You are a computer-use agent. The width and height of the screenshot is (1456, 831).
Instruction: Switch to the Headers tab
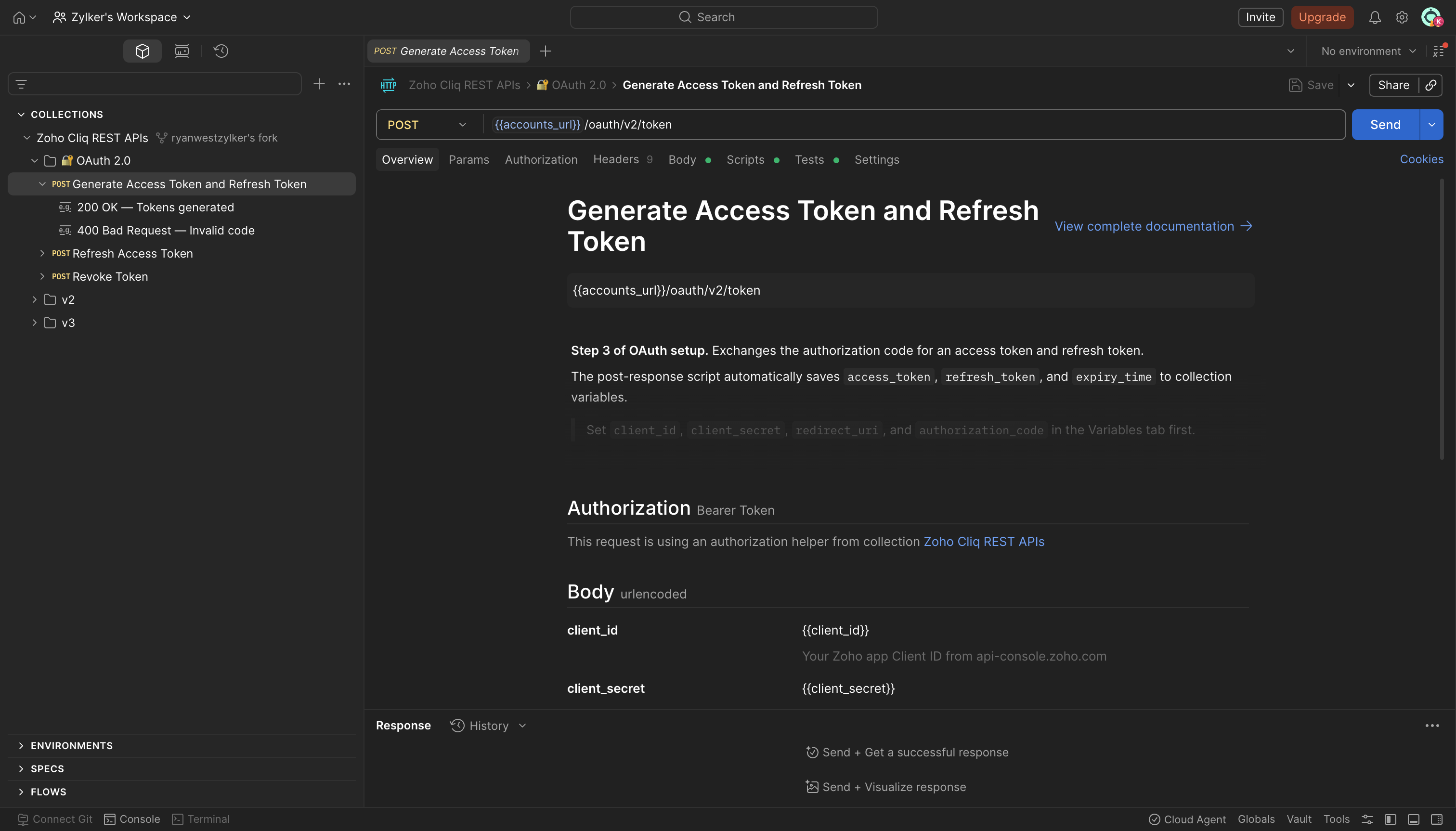point(623,159)
